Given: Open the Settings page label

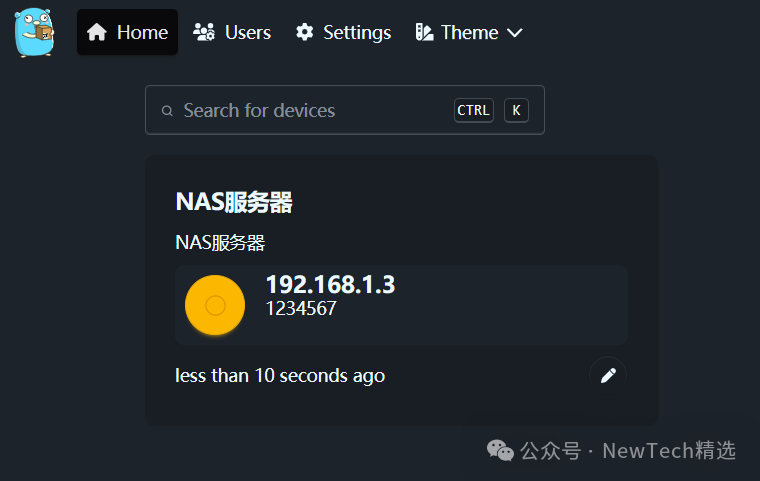Looking at the screenshot, I should point(357,32).
